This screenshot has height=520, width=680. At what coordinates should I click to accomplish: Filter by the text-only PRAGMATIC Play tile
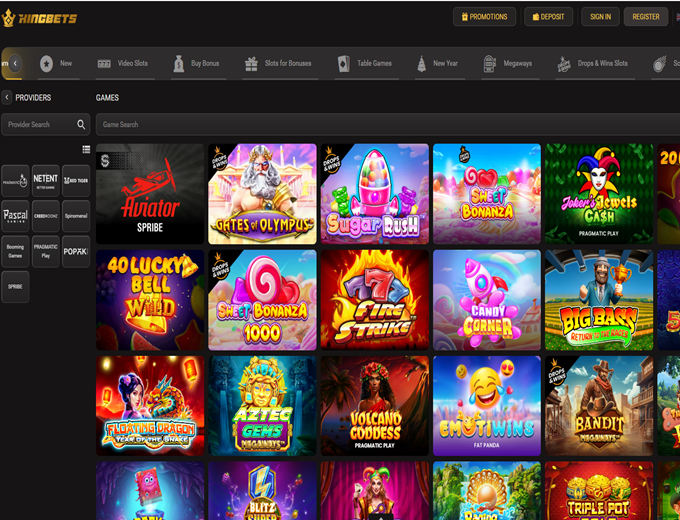click(46, 252)
